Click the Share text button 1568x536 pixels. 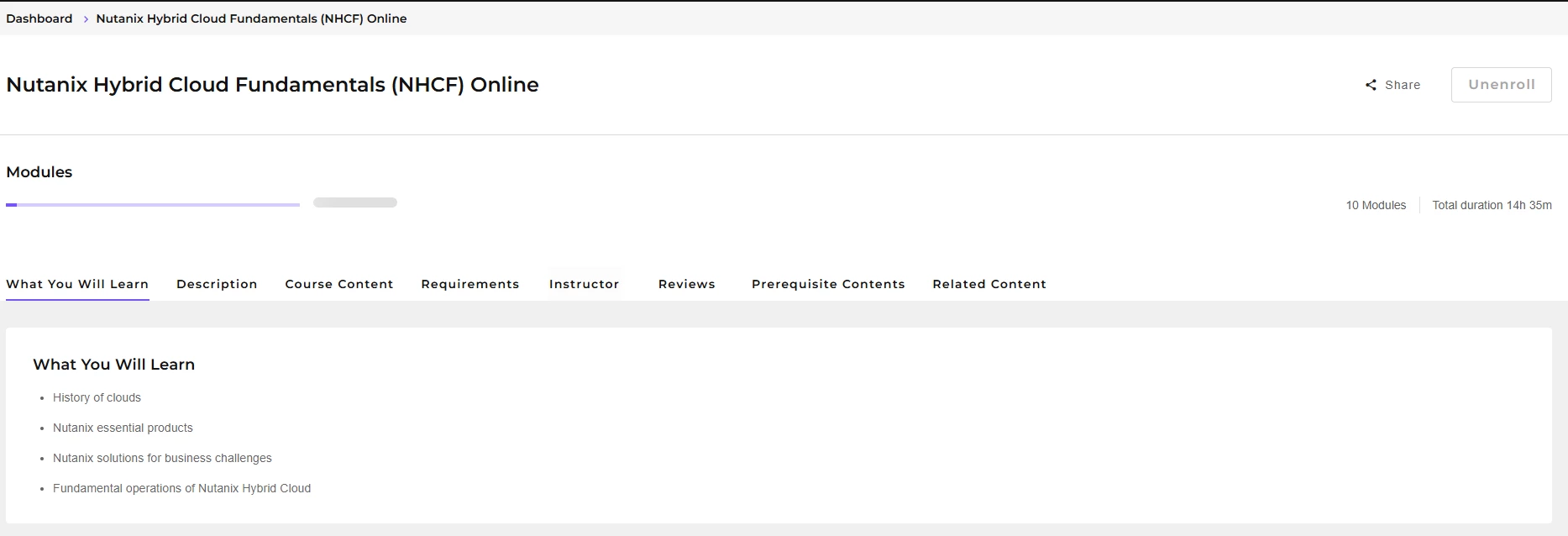tap(1403, 85)
